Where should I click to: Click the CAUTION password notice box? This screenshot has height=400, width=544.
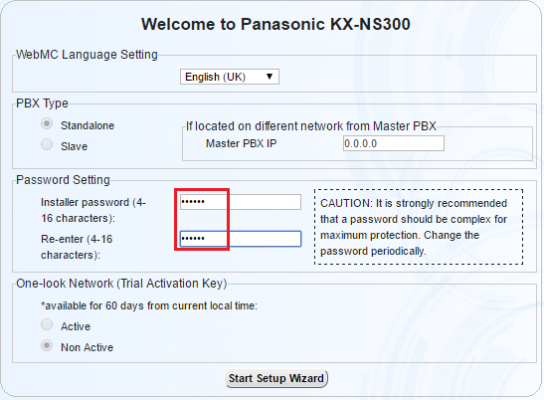(418, 227)
